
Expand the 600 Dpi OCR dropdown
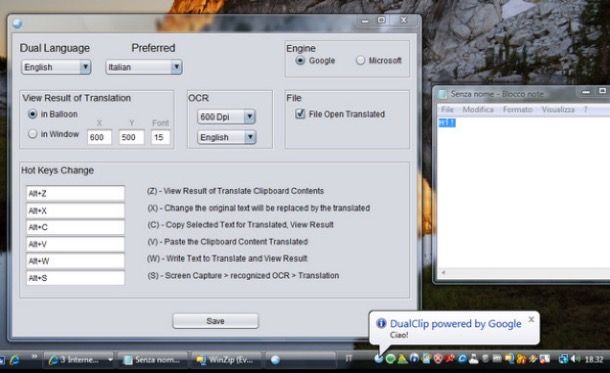coord(226,117)
